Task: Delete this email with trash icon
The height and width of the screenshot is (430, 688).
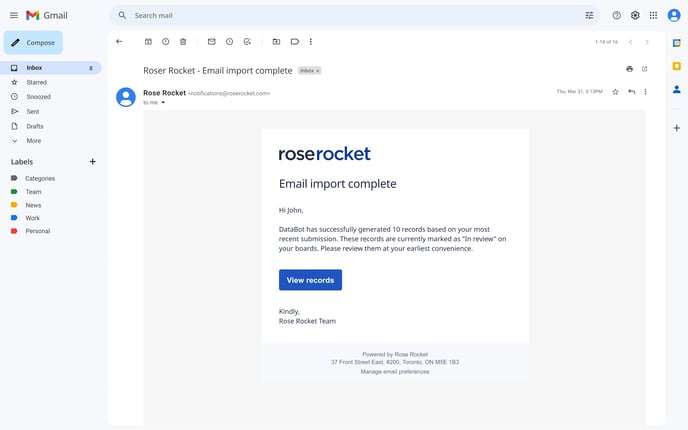Action: [x=183, y=42]
